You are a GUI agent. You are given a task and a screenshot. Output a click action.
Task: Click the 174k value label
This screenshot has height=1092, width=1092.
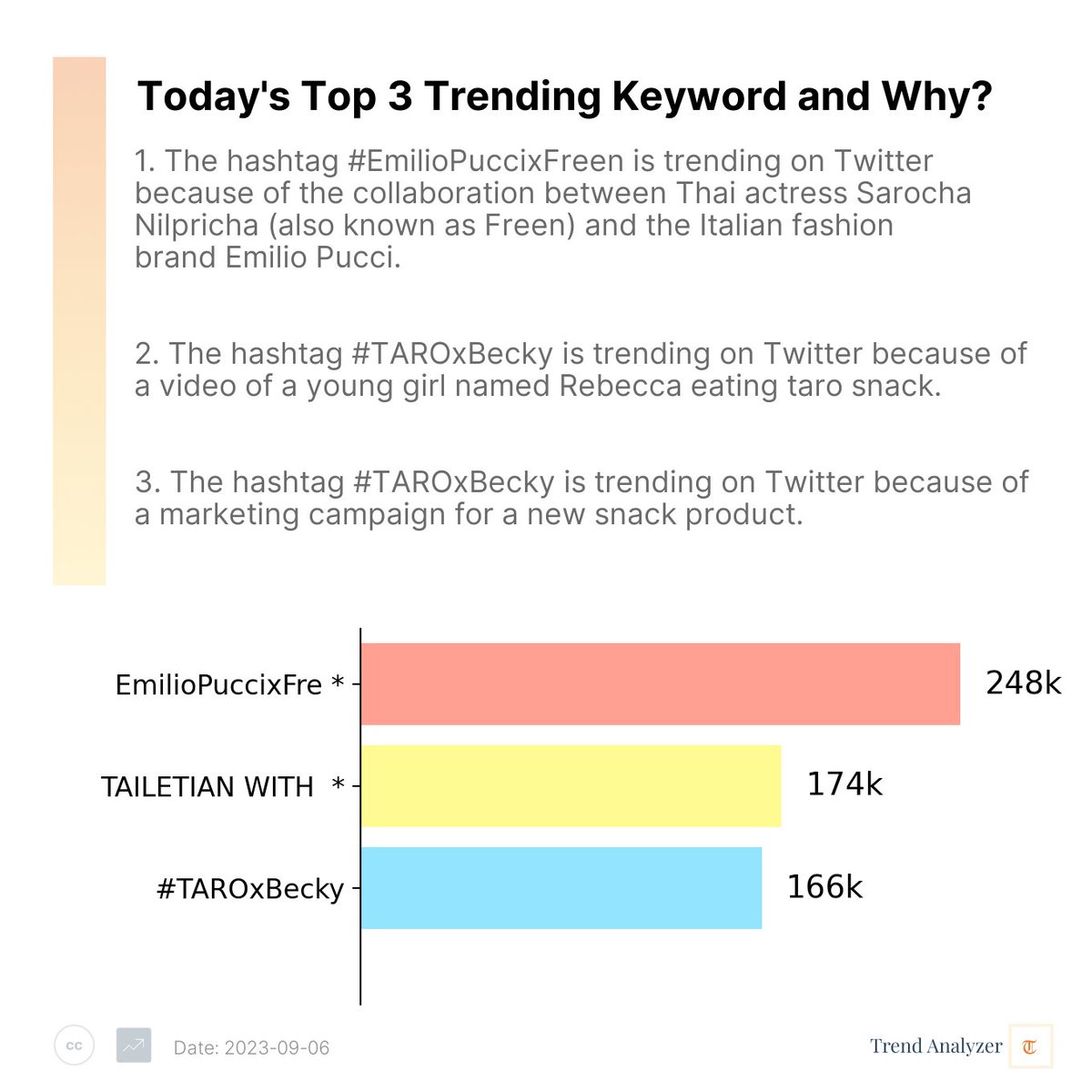click(x=844, y=784)
